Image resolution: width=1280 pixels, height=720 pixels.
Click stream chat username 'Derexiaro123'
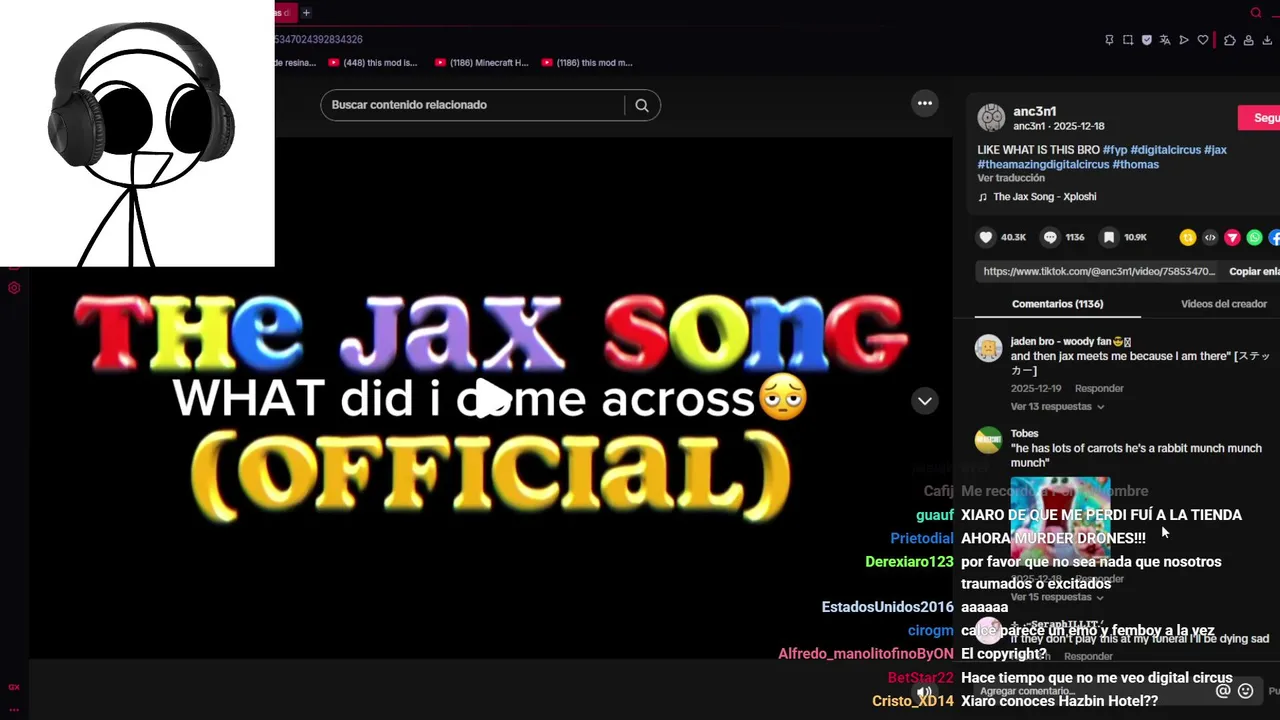click(909, 562)
